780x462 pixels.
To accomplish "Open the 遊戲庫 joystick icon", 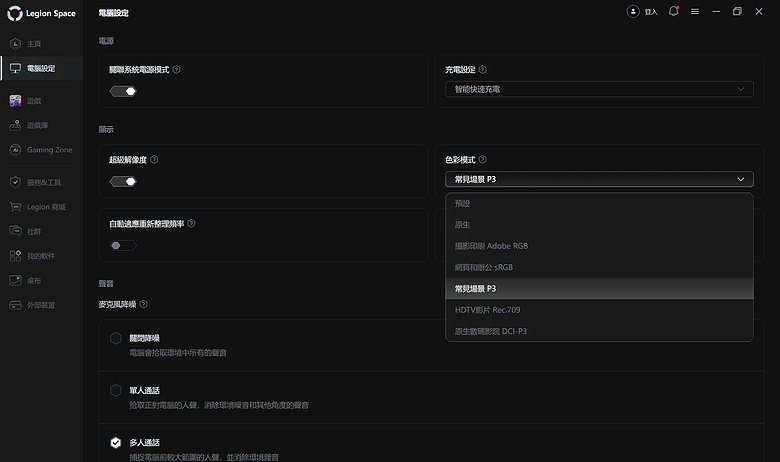I will tap(15, 125).
